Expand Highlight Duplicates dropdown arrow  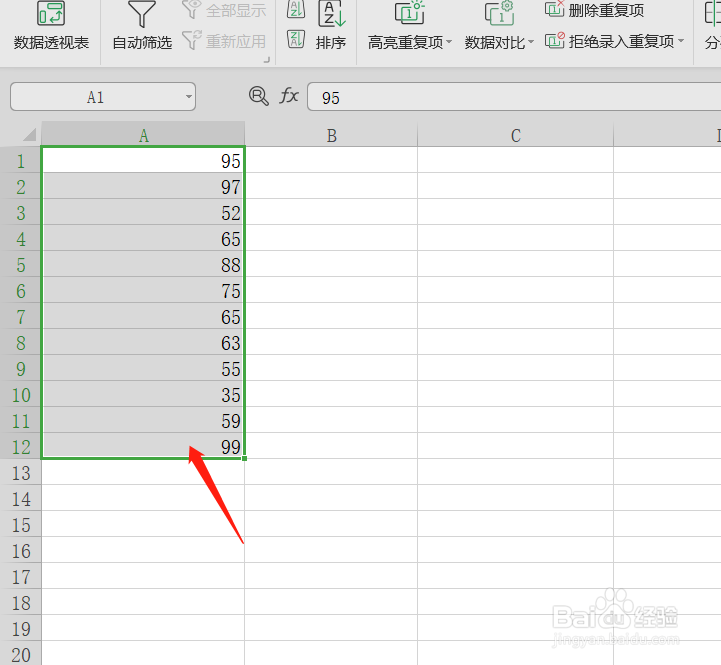coord(449,42)
